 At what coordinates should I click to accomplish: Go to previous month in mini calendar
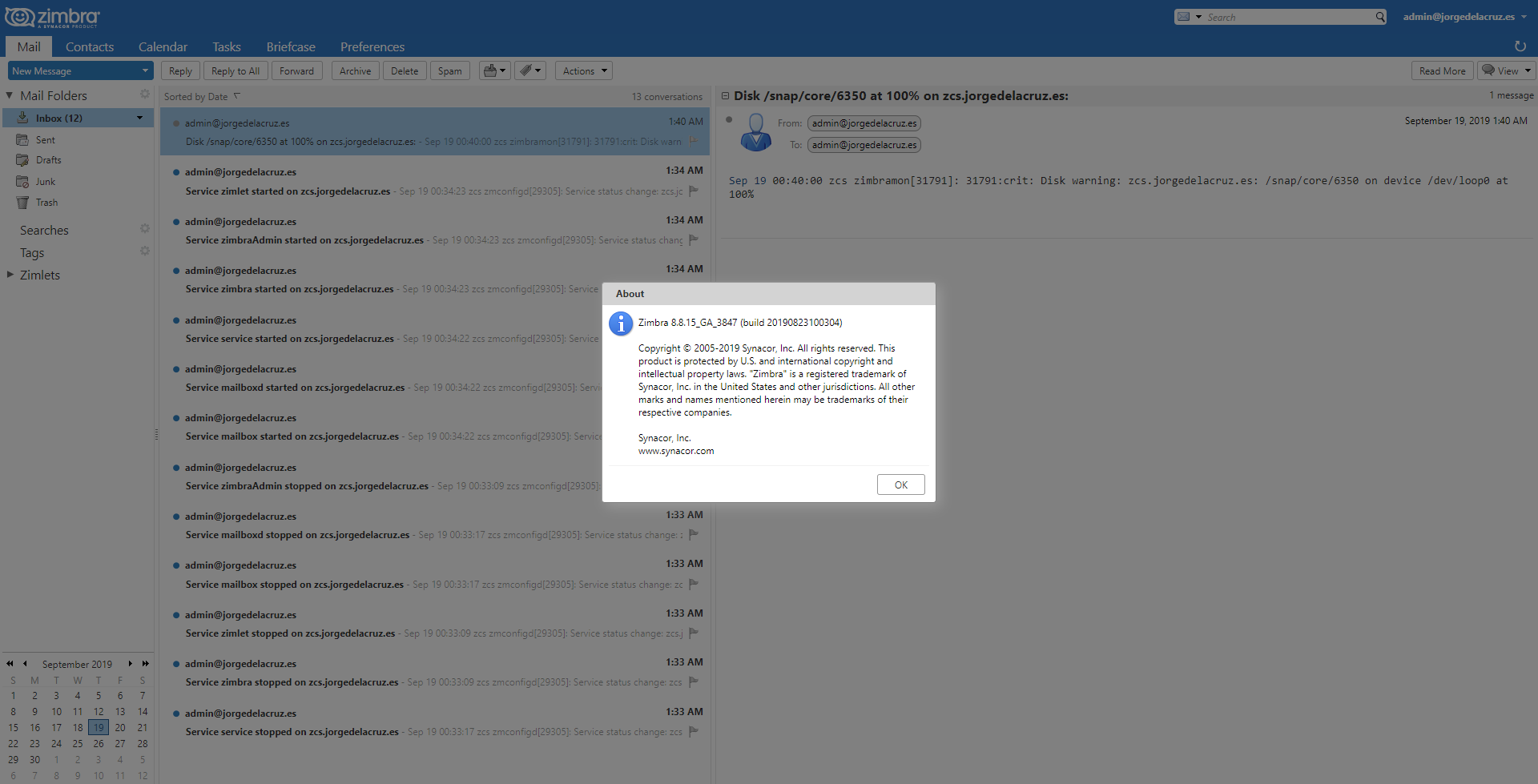click(25, 664)
